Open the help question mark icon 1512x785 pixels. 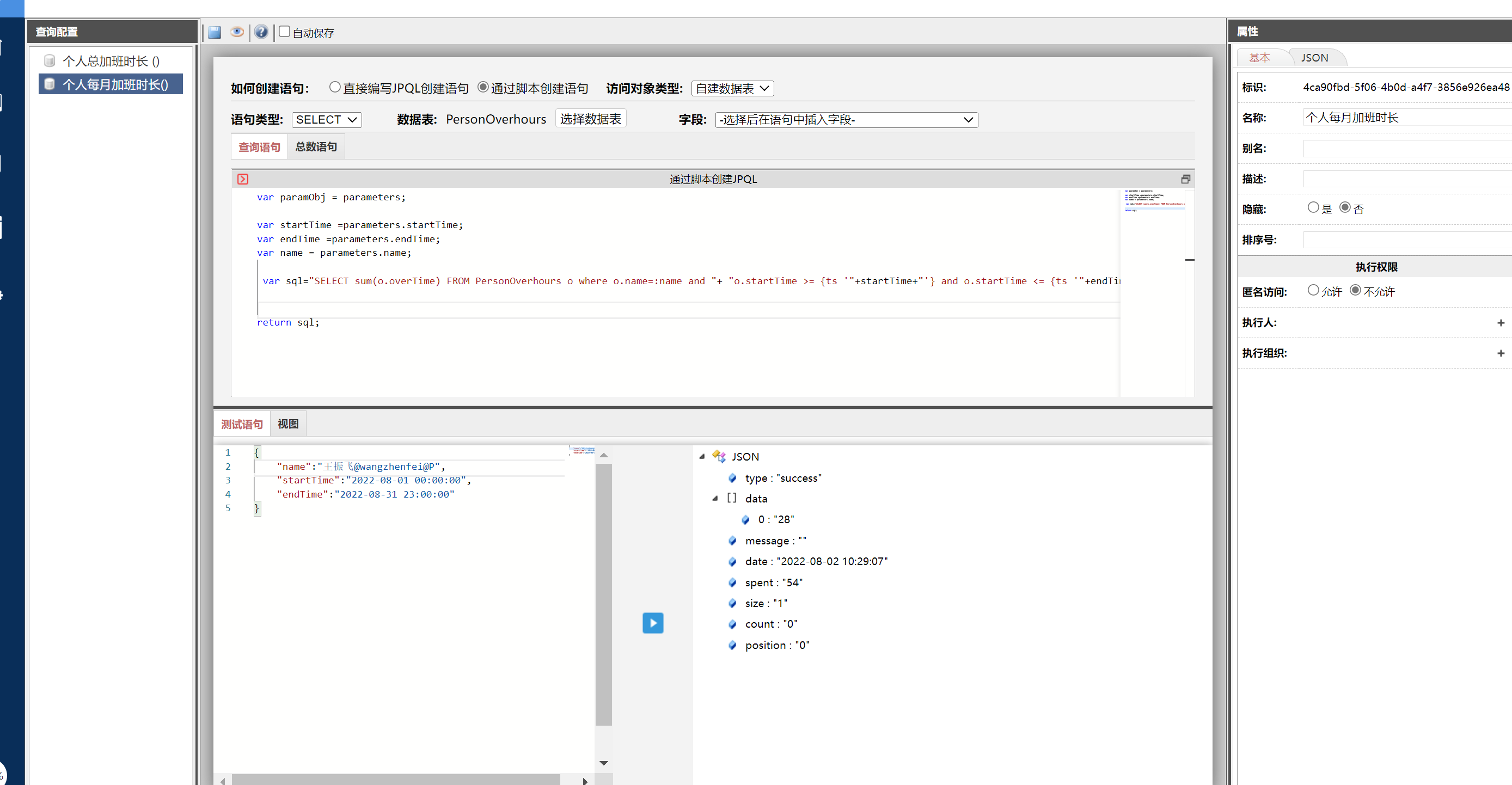(261, 32)
